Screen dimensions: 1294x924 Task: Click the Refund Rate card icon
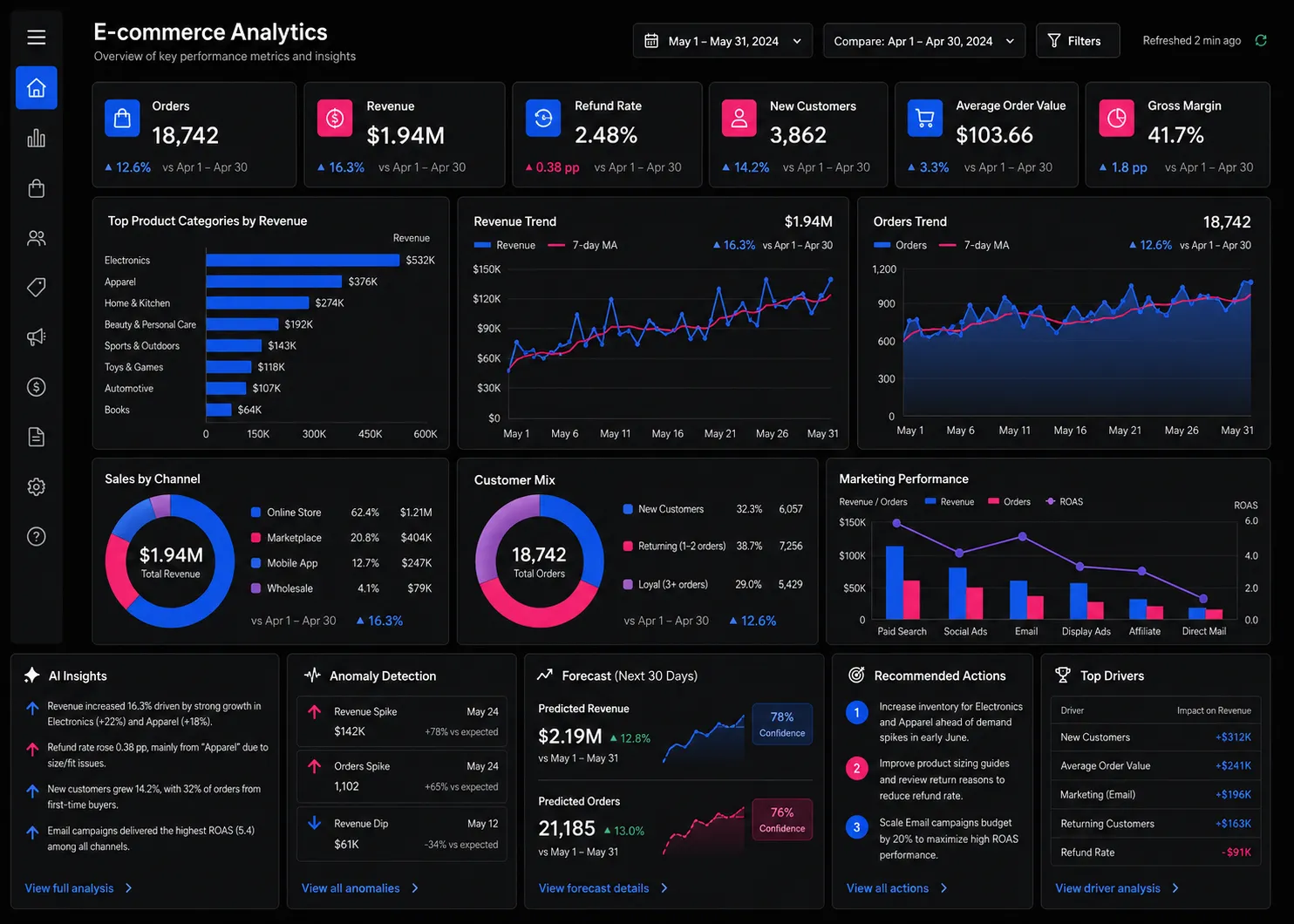pyautogui.click(x=543, y=118)
